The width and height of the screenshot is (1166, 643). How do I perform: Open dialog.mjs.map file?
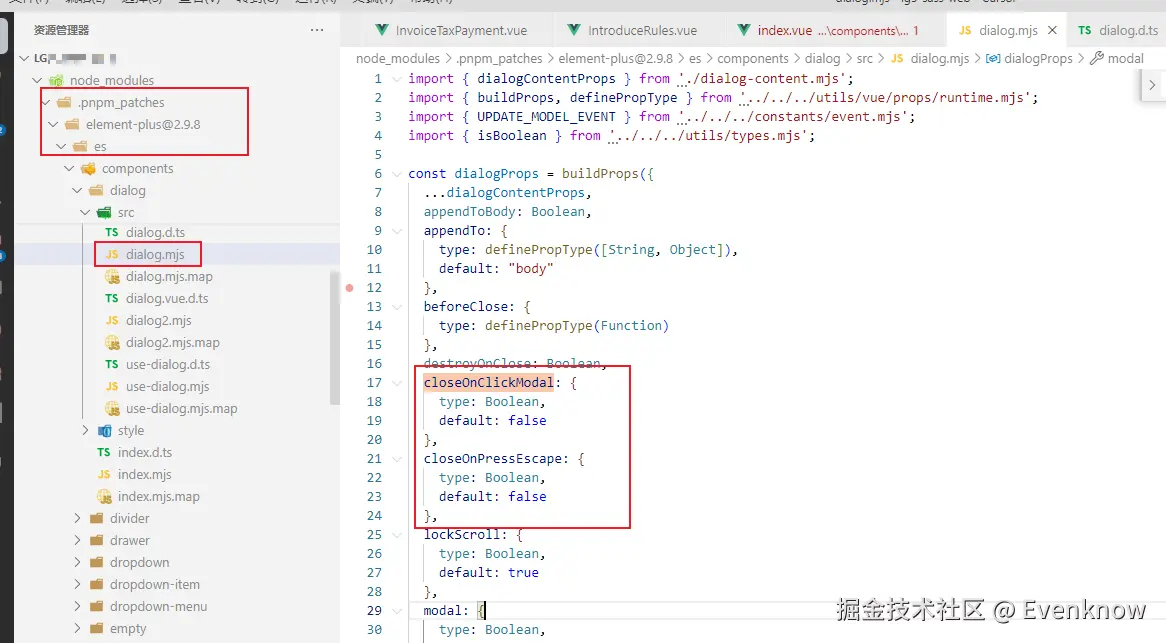[169, 277]
